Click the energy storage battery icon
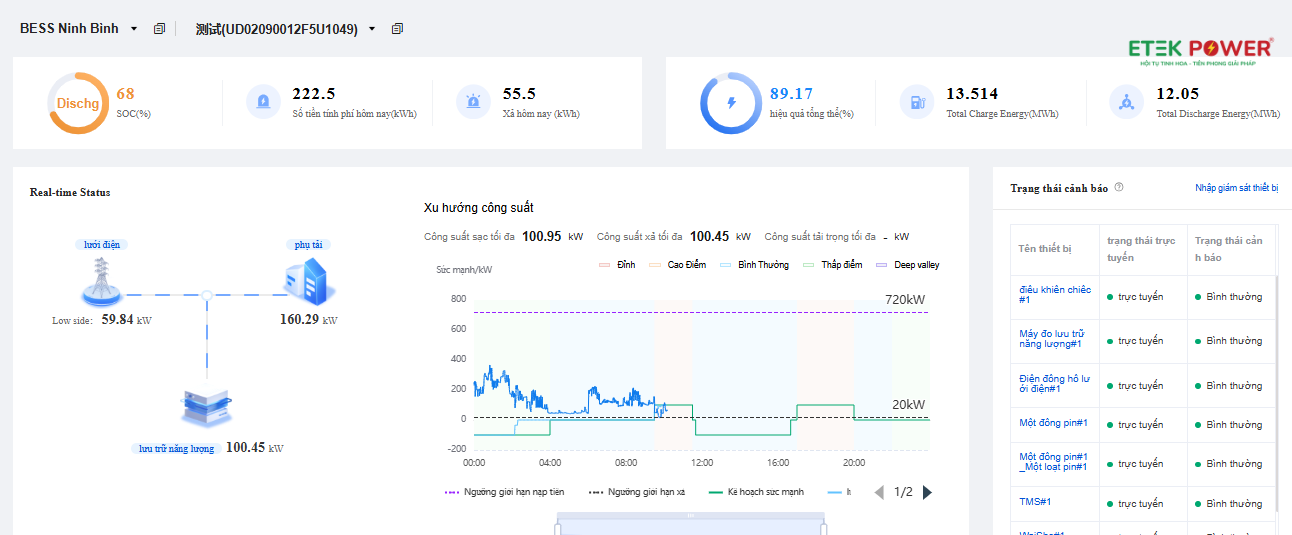The width and height of the screenshot is (1292, 535). point(207,409)
